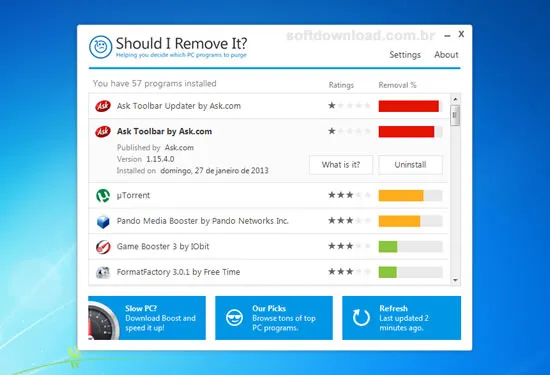This screenshot has width=550, height=375.
Task: Click the program list scrollbar thumb
Action: 455,115
